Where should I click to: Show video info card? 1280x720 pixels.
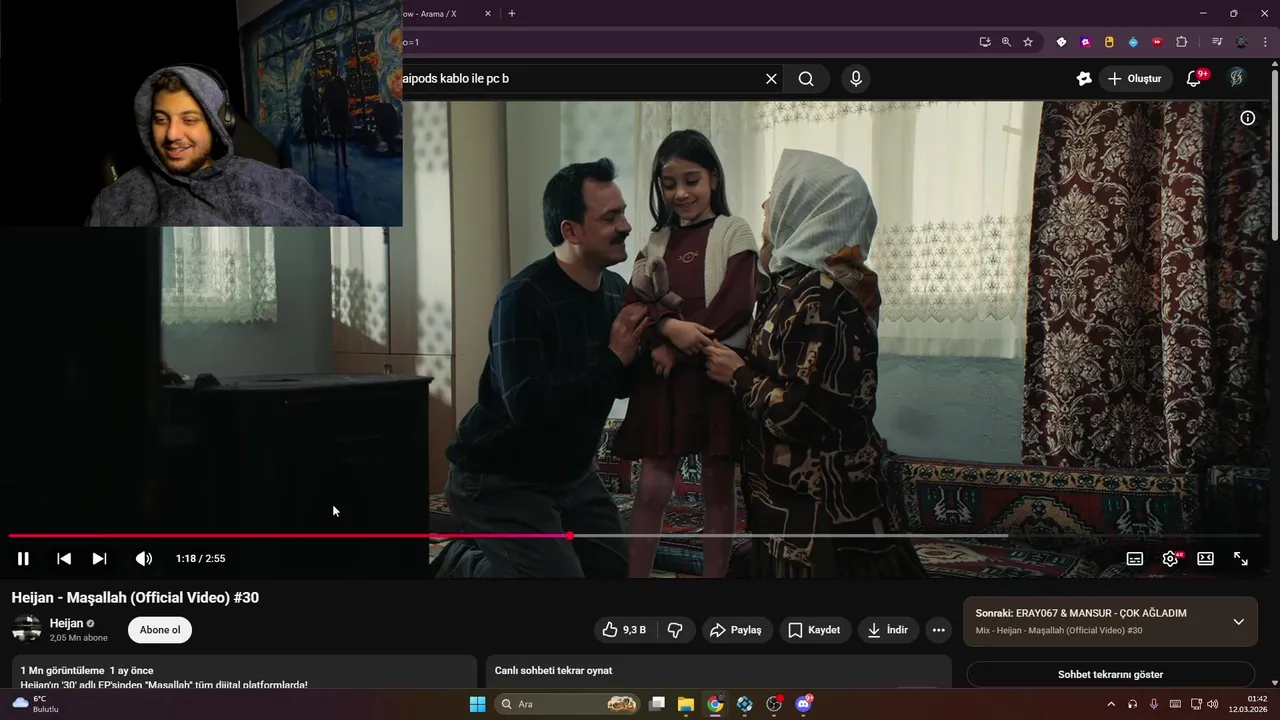click(1248, 118)
